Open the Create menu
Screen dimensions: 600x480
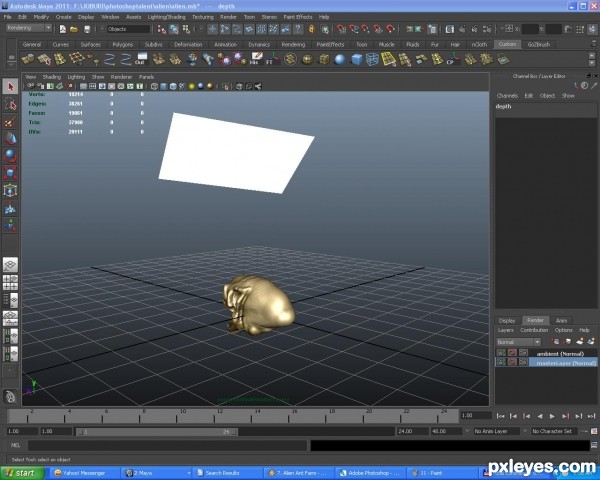tap(64, 17)
